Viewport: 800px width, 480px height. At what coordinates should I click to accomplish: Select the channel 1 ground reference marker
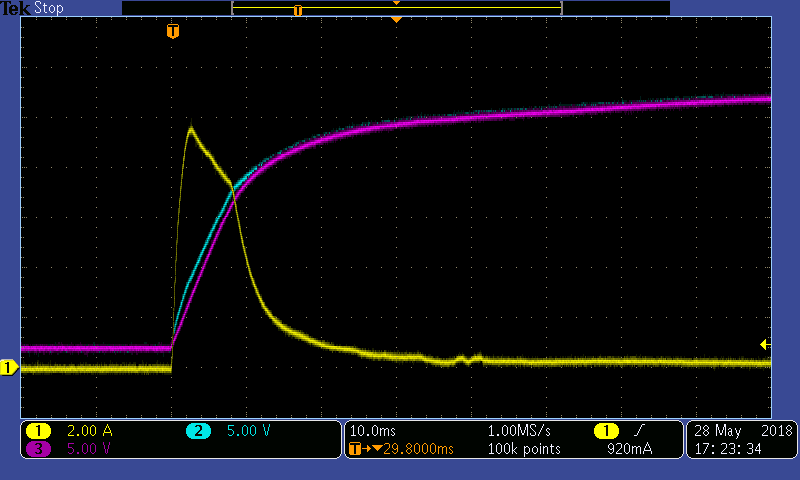tap(9, 367)
